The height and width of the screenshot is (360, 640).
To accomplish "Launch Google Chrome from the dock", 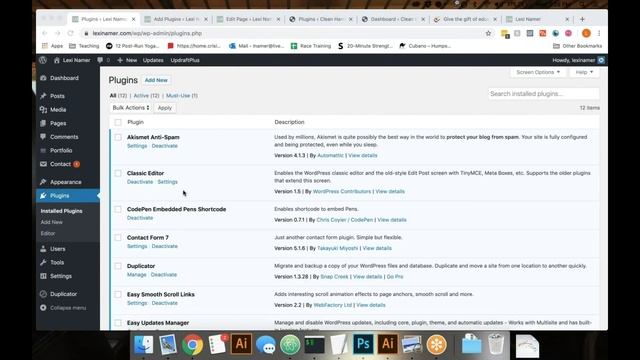I will 192,344.
